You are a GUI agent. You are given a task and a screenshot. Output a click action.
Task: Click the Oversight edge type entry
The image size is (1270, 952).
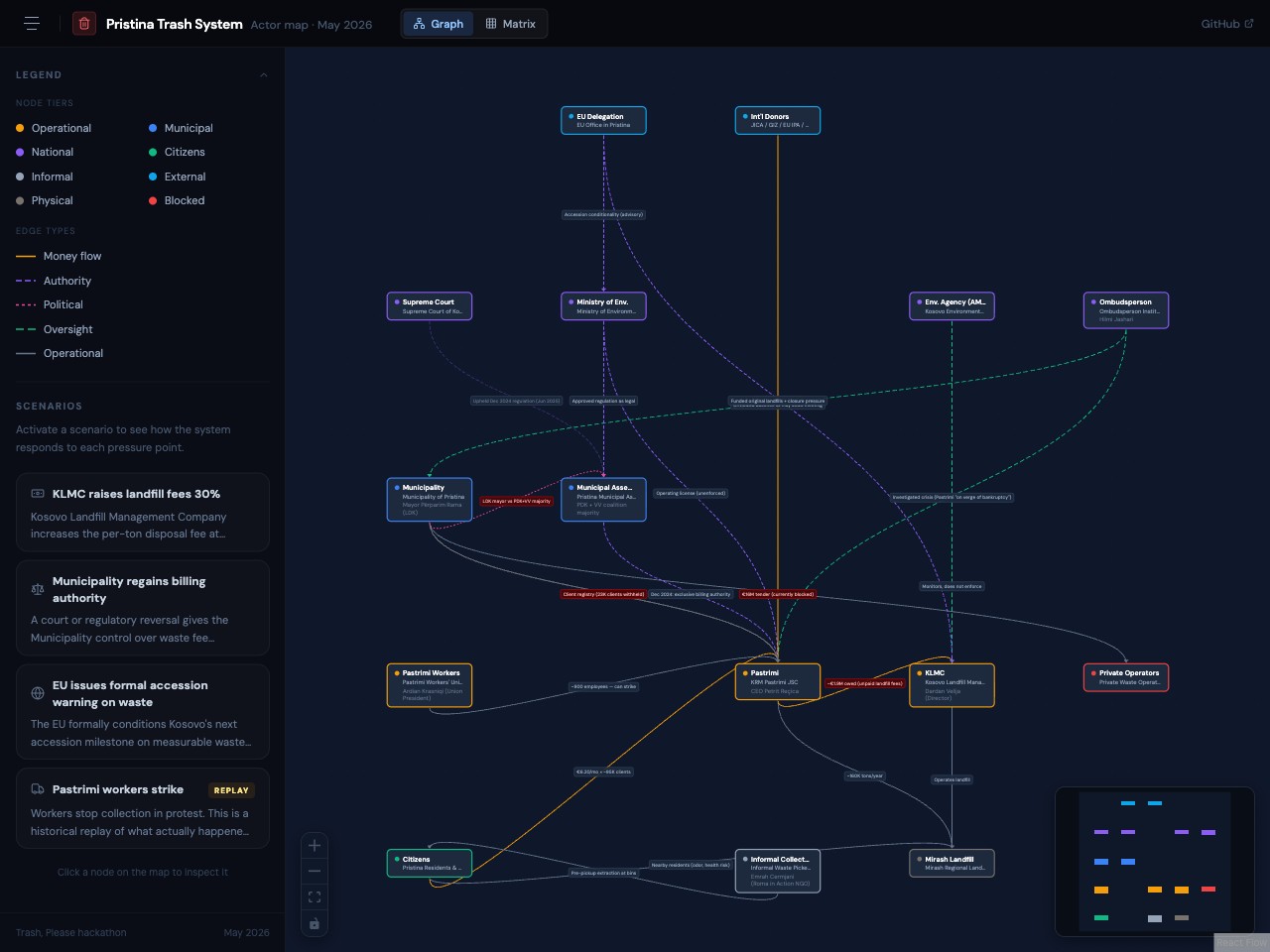click(x=56, y=329)
